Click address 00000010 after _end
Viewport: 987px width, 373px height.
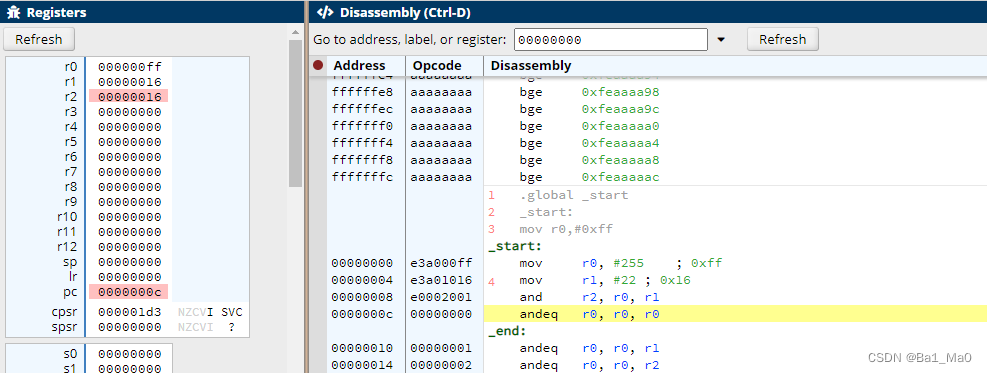point(362,348)
